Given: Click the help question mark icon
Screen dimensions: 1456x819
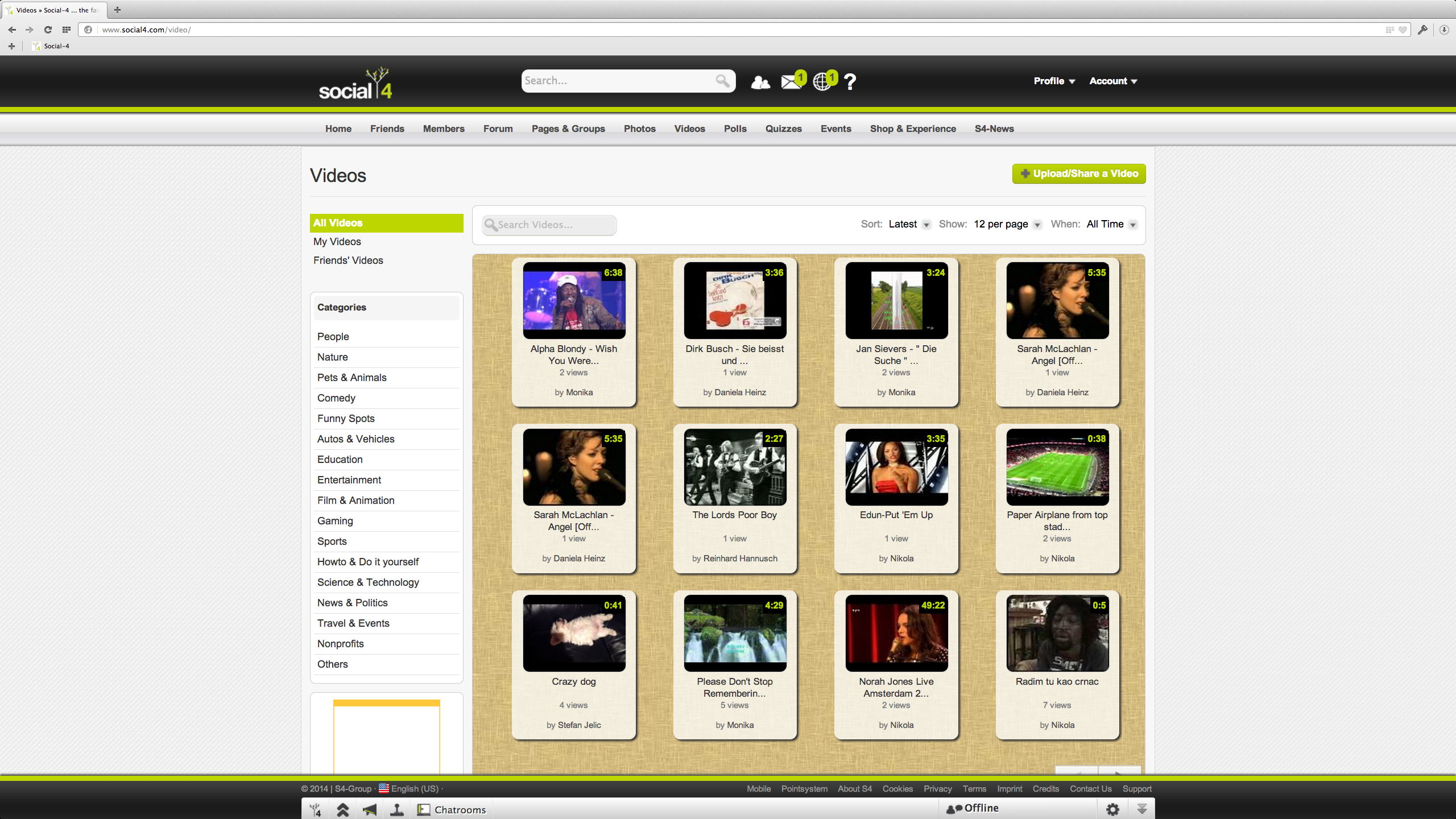Looking at the screenshot, I should [x=850, y=82].
